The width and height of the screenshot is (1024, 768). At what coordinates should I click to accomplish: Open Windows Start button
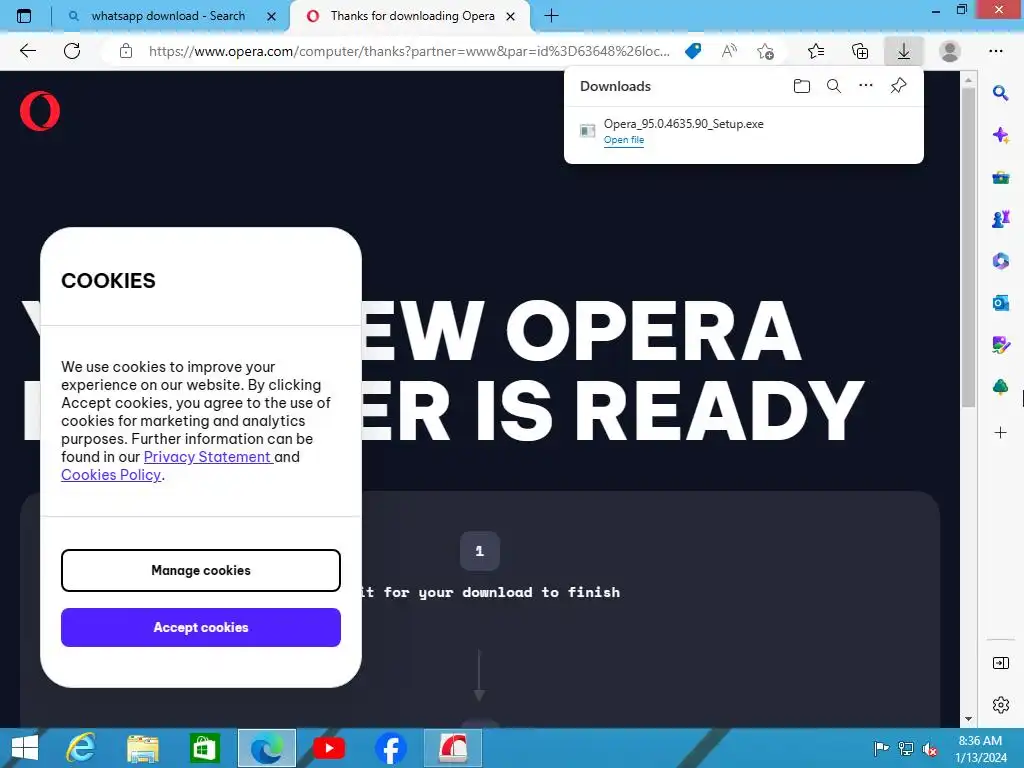[25, 748]
